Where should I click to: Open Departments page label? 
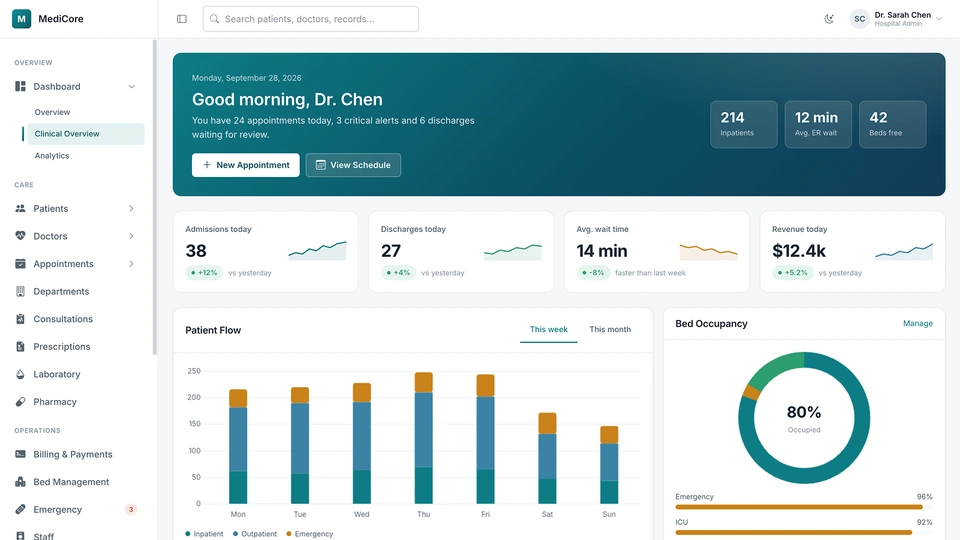pos(61,291)
